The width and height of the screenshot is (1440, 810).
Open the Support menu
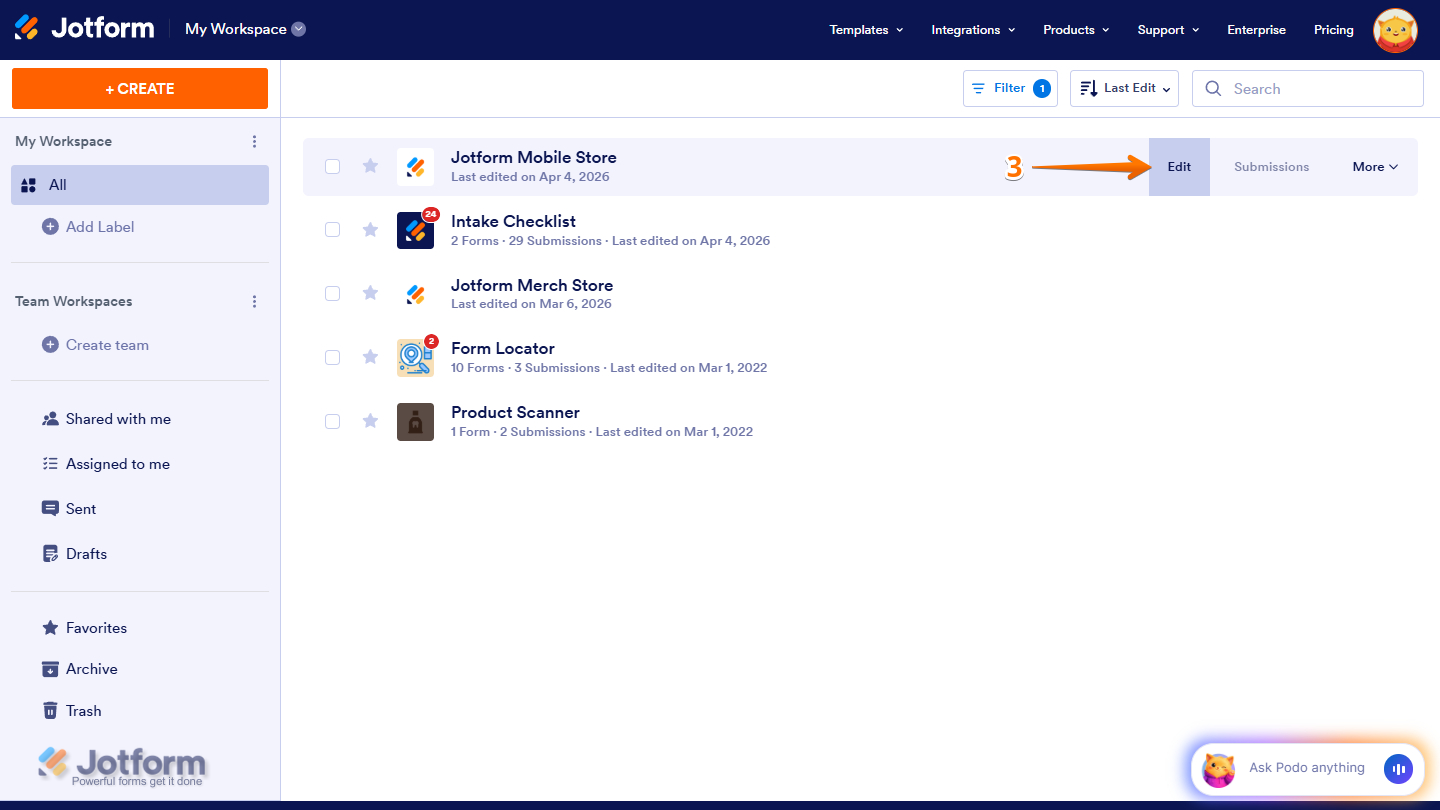coord(1167,29)
